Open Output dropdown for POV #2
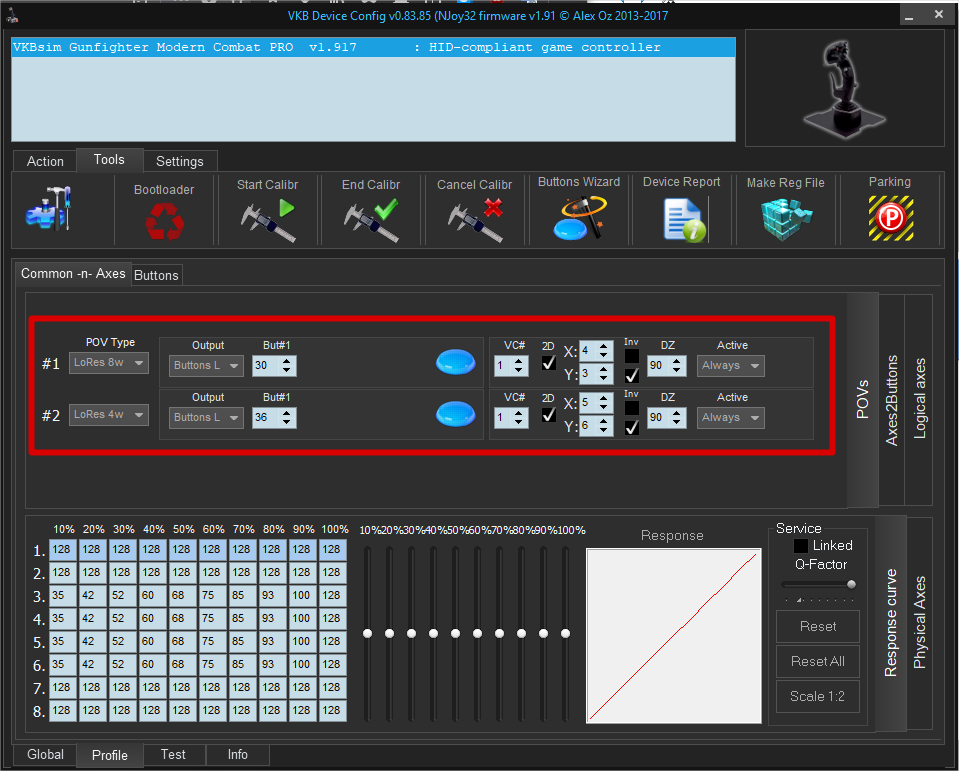Image resolution: width=959 pixels, height=771 pixels. point(206,418)
